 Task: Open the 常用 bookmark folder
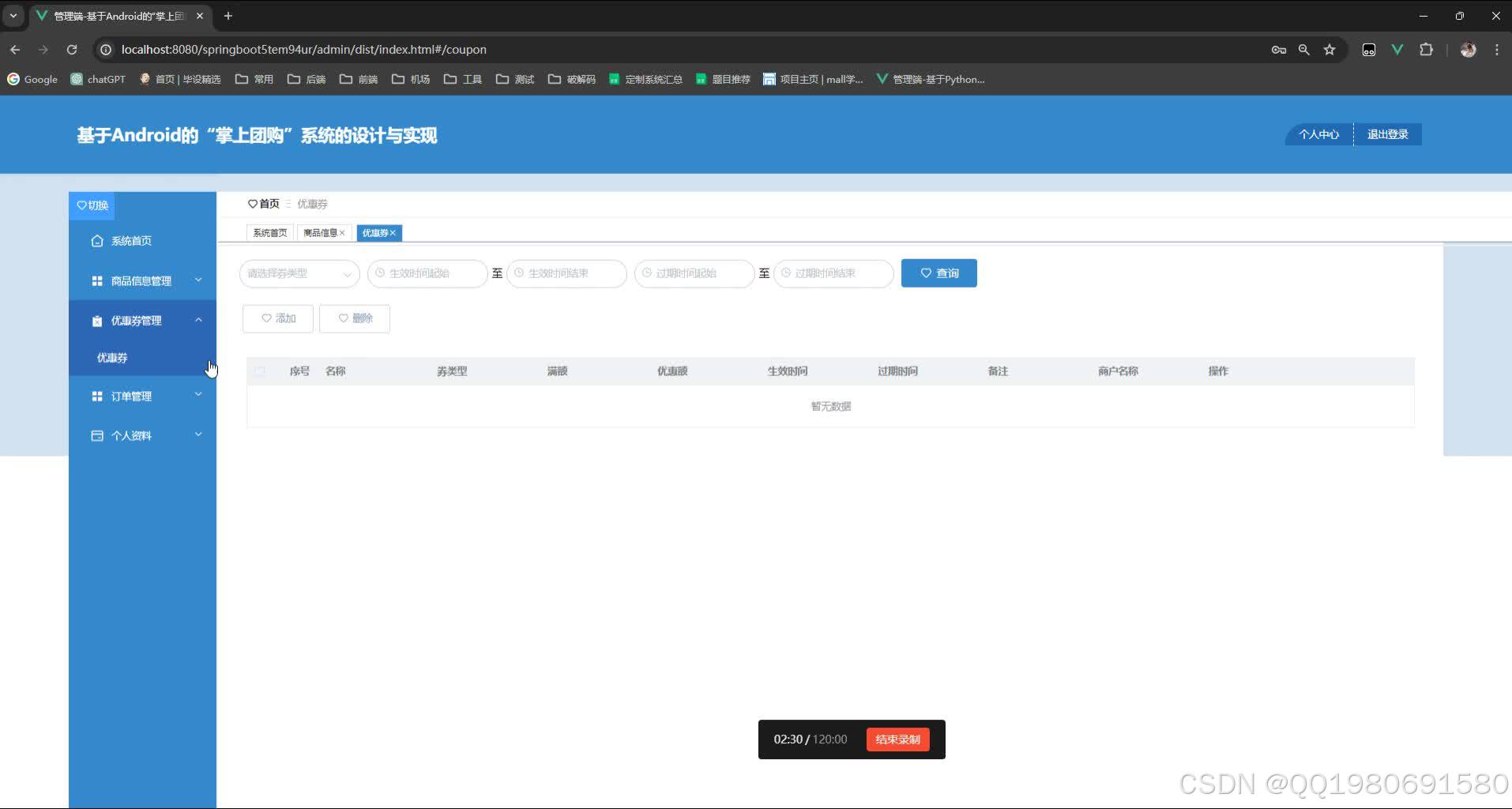pyautogui.click(x=254, y=79)
